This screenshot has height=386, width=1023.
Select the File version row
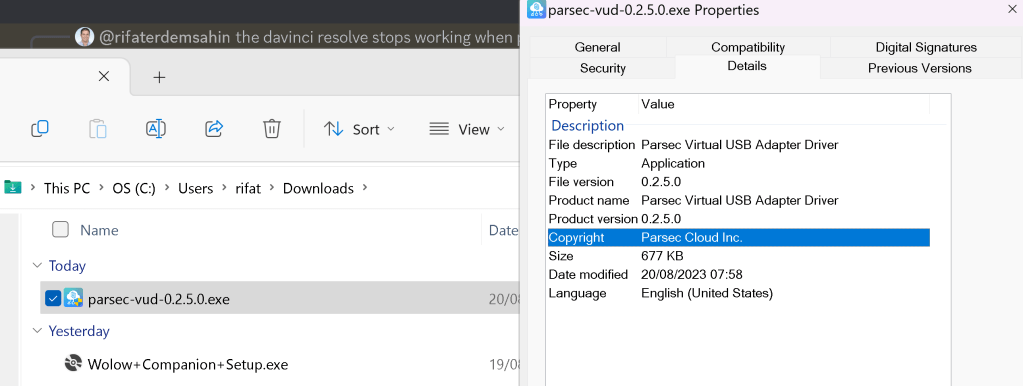pos(739,182)
